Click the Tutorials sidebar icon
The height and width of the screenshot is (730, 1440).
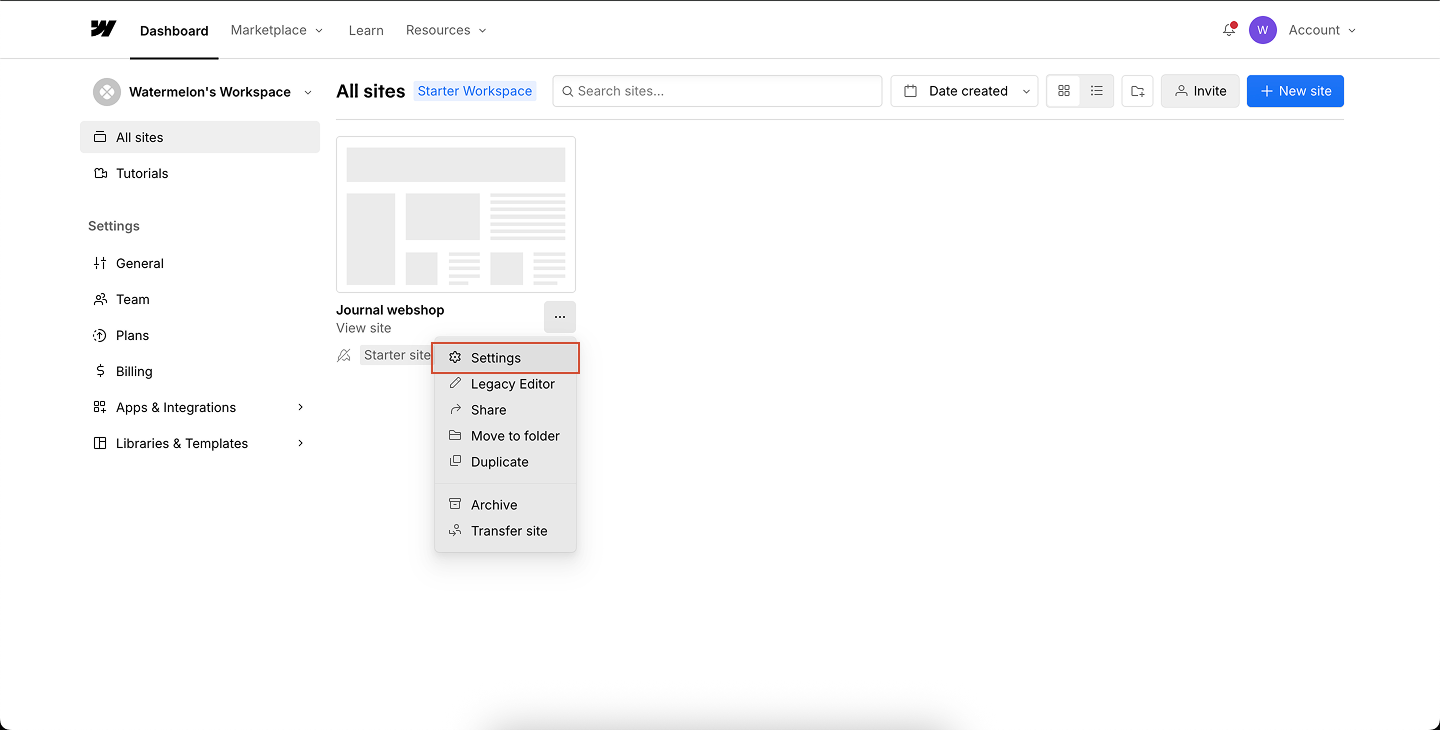point(100,173)
